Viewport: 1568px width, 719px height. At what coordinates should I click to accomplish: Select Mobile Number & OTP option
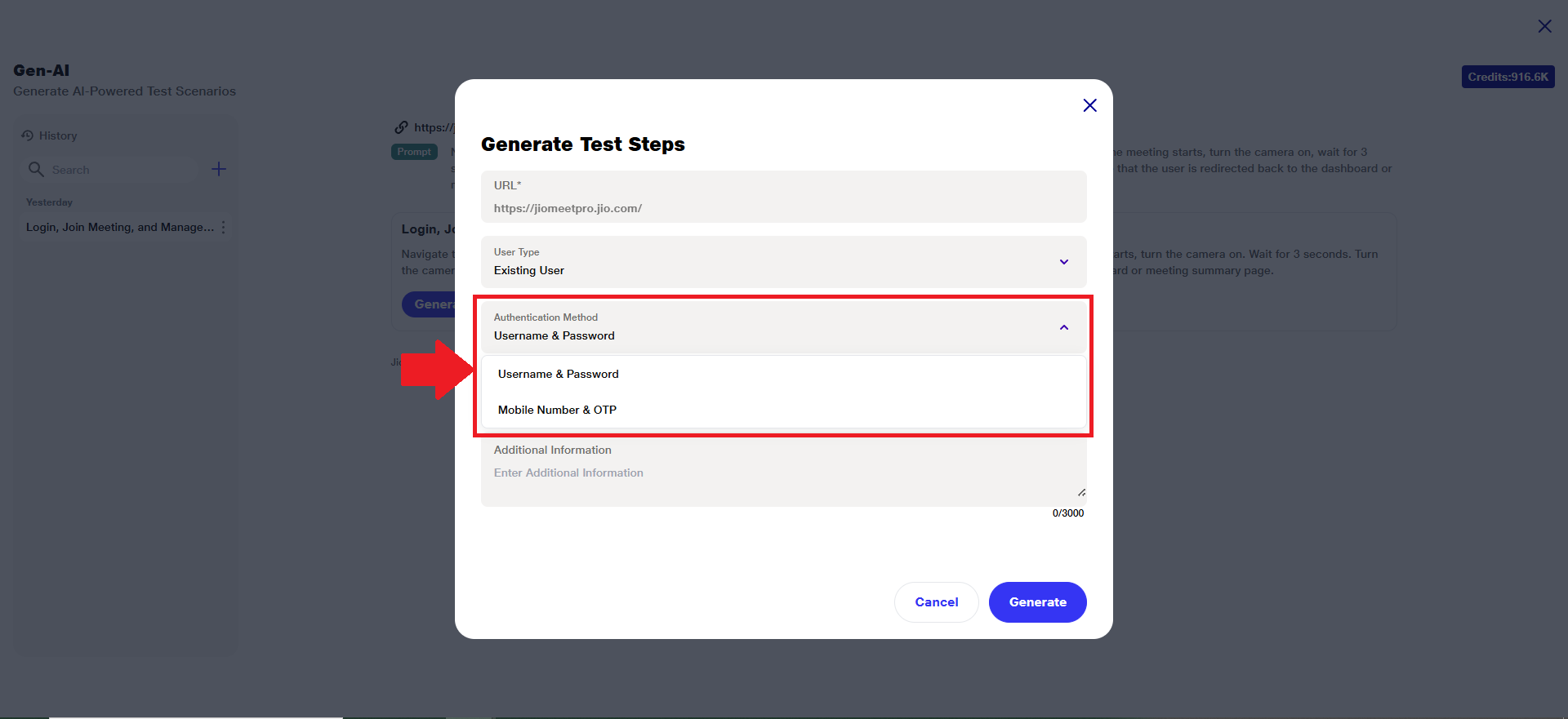pyautogui.click(x=557, y=410)
